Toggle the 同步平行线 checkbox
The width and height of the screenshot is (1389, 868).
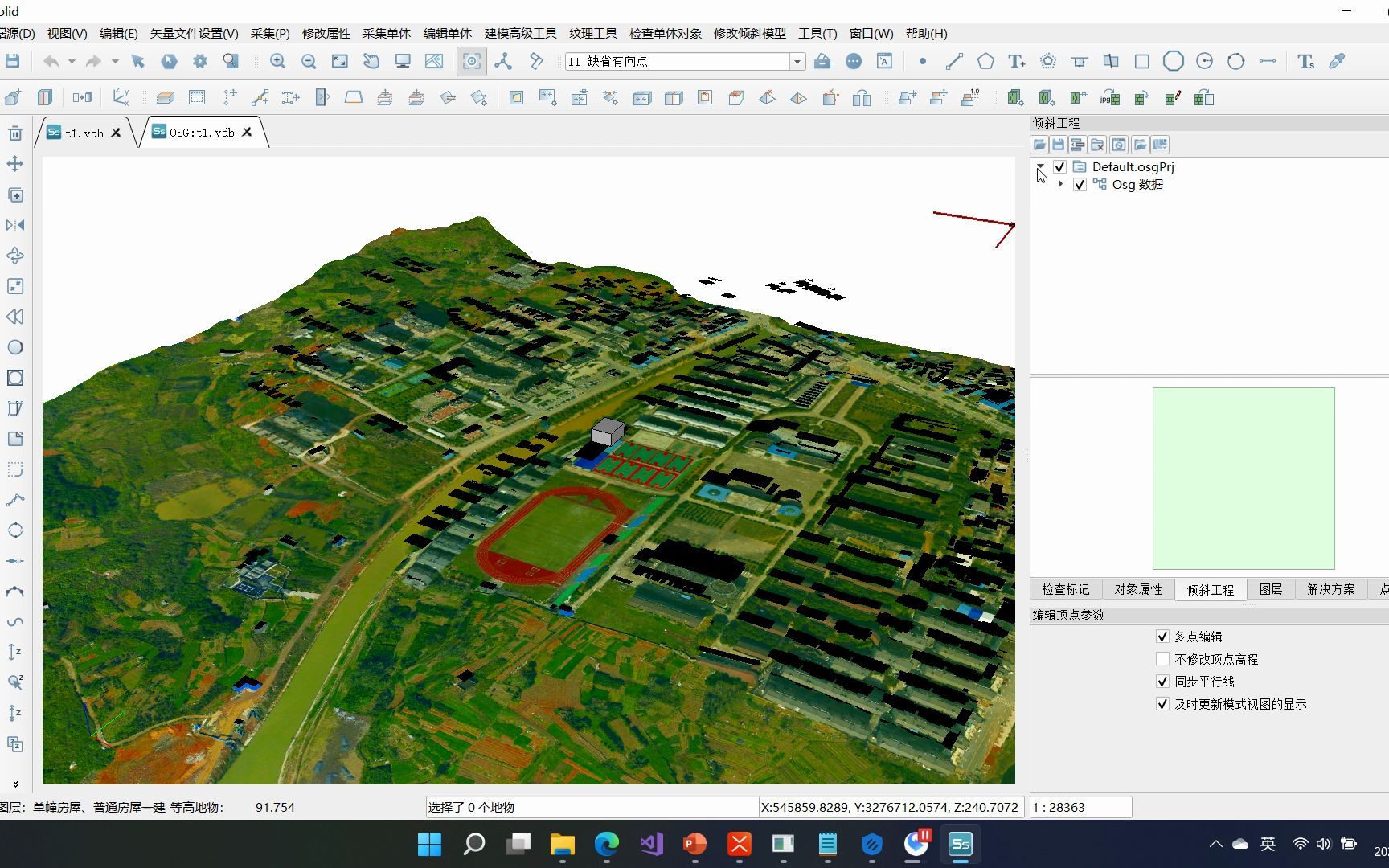pyautogui.click(x=1162, y=682)
